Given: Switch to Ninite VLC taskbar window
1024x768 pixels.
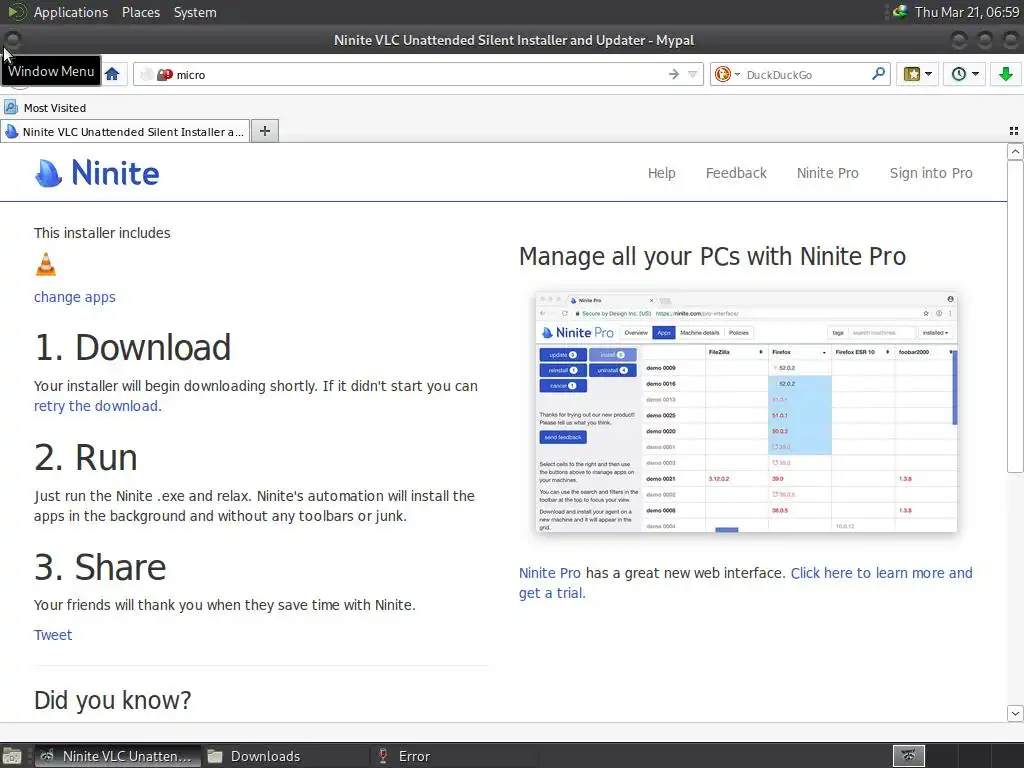Looking at the screenshot, I should [x=118, y=756].
